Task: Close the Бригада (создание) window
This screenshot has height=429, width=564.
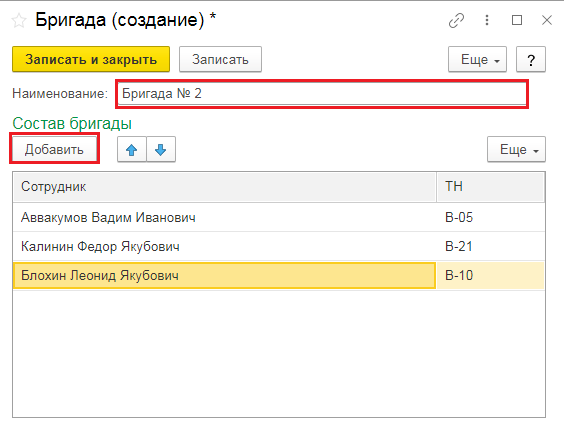Action: [547, 20]
